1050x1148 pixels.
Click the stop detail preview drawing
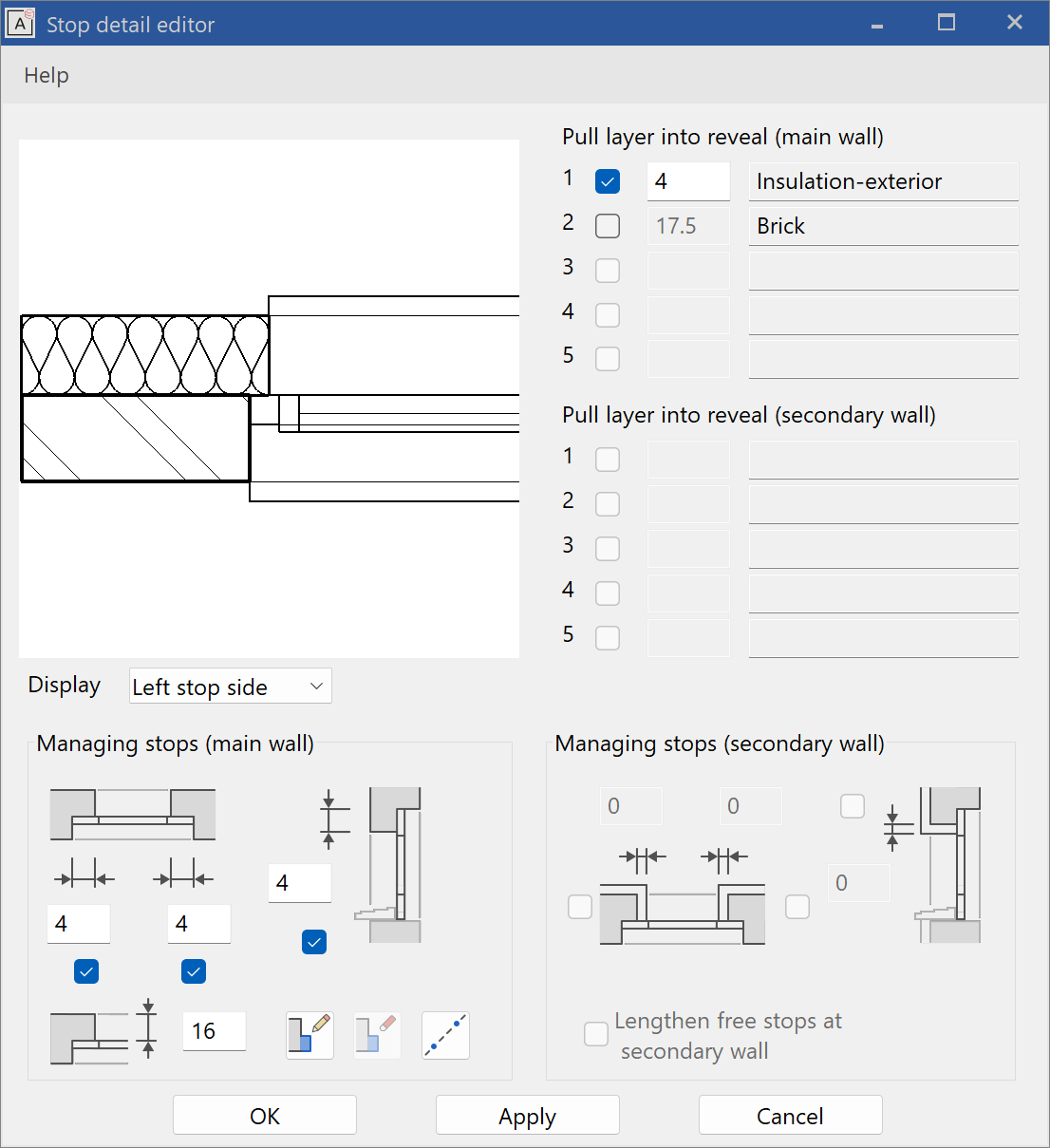point(270,399)
